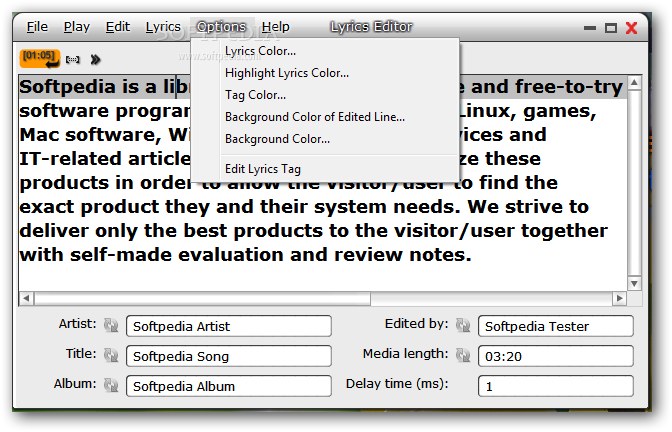Screen dimensions: 672x432
Task: Click the refresh icon next to Media length
Action: [463, 355]
